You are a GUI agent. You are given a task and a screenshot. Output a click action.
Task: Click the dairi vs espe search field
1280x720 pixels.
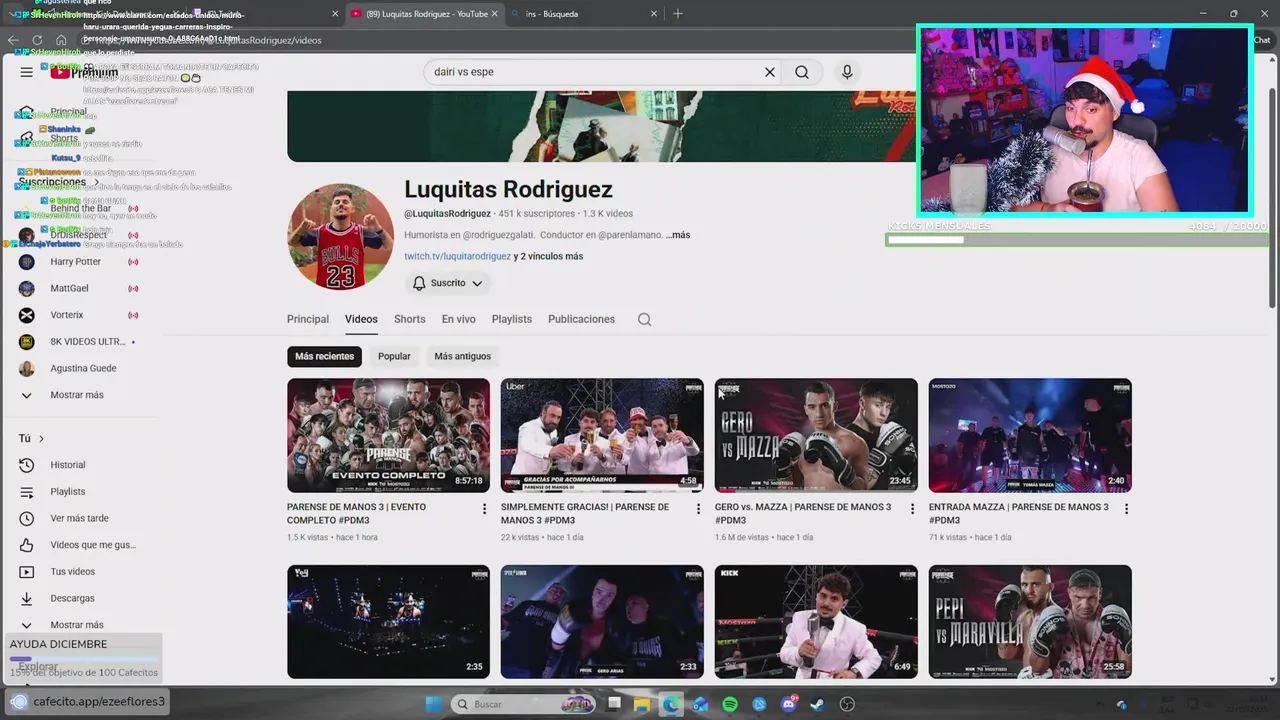[595, 72]
